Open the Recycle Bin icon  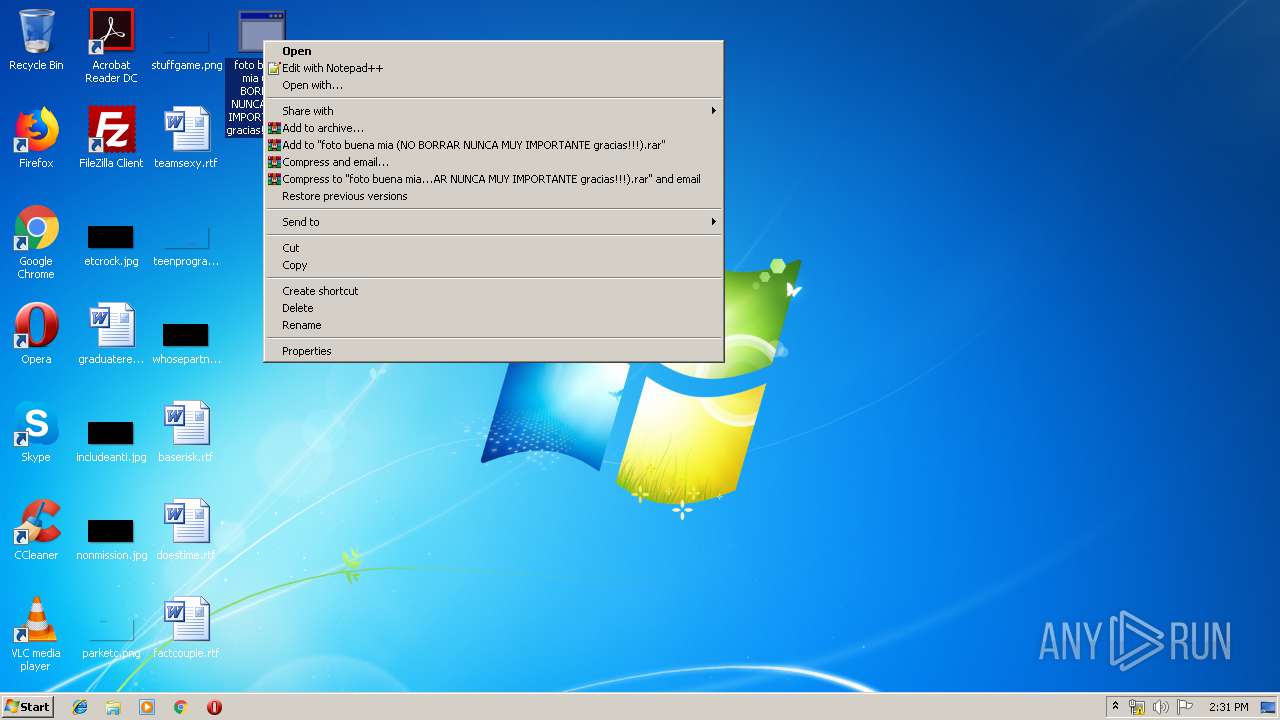[36, 40]
